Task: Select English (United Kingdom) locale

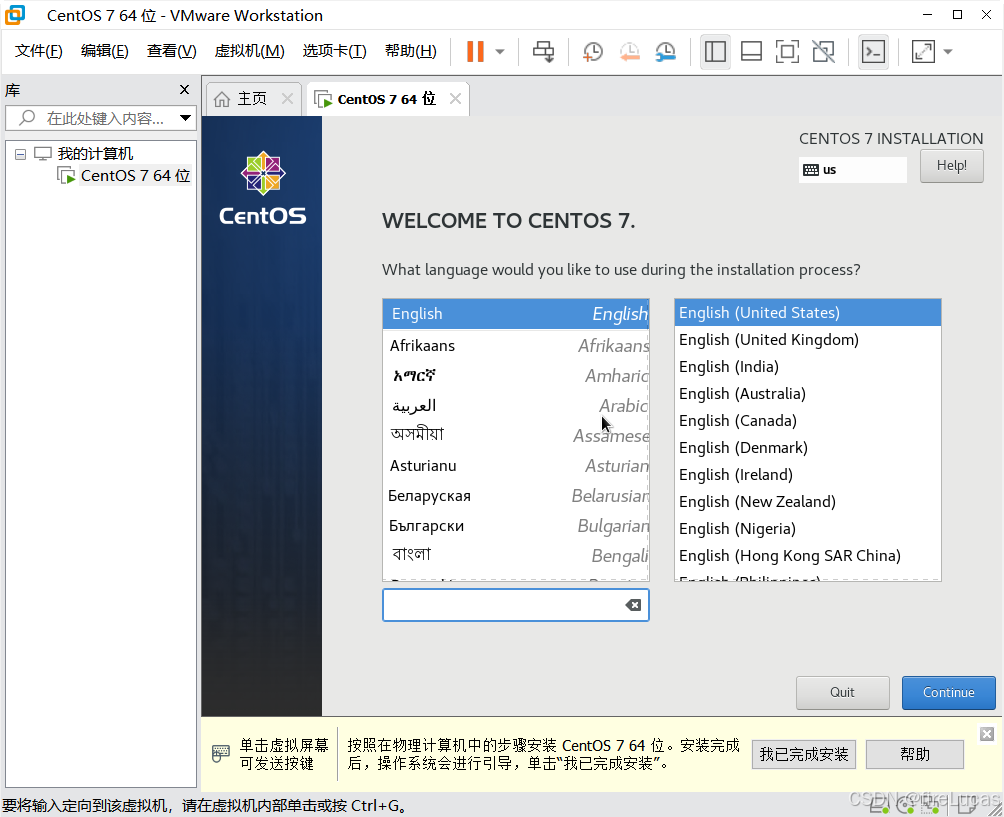Action: 768,339
